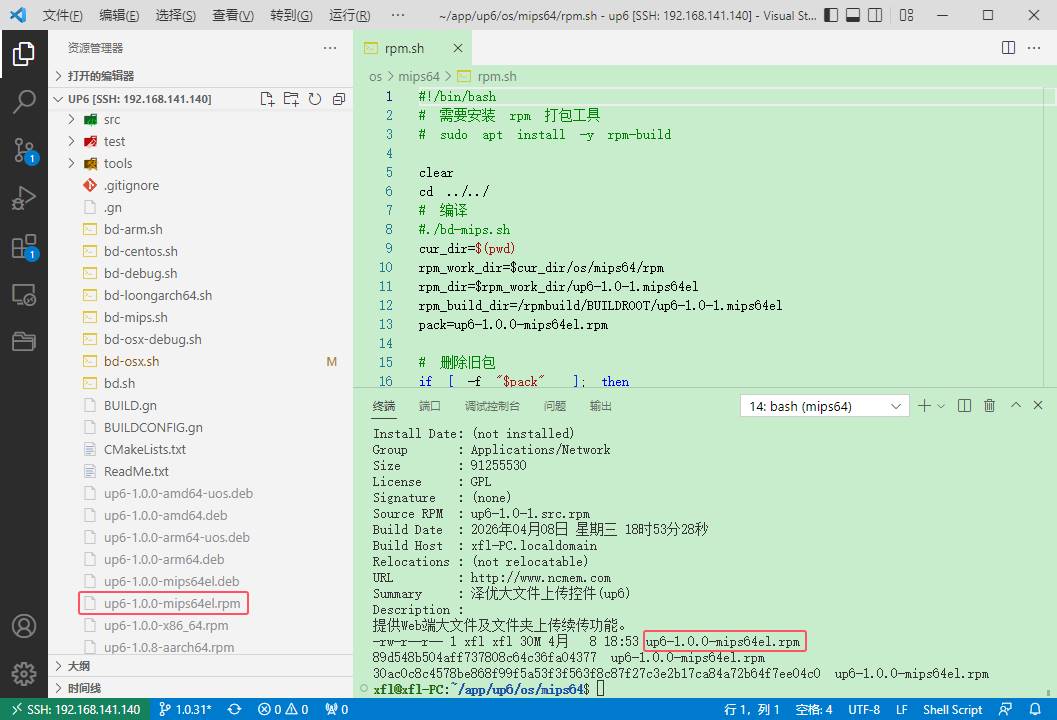Kill terminal with the trash icon
Screen dimensions: 1057x720
pyautogui.click(x=989, y=405)
